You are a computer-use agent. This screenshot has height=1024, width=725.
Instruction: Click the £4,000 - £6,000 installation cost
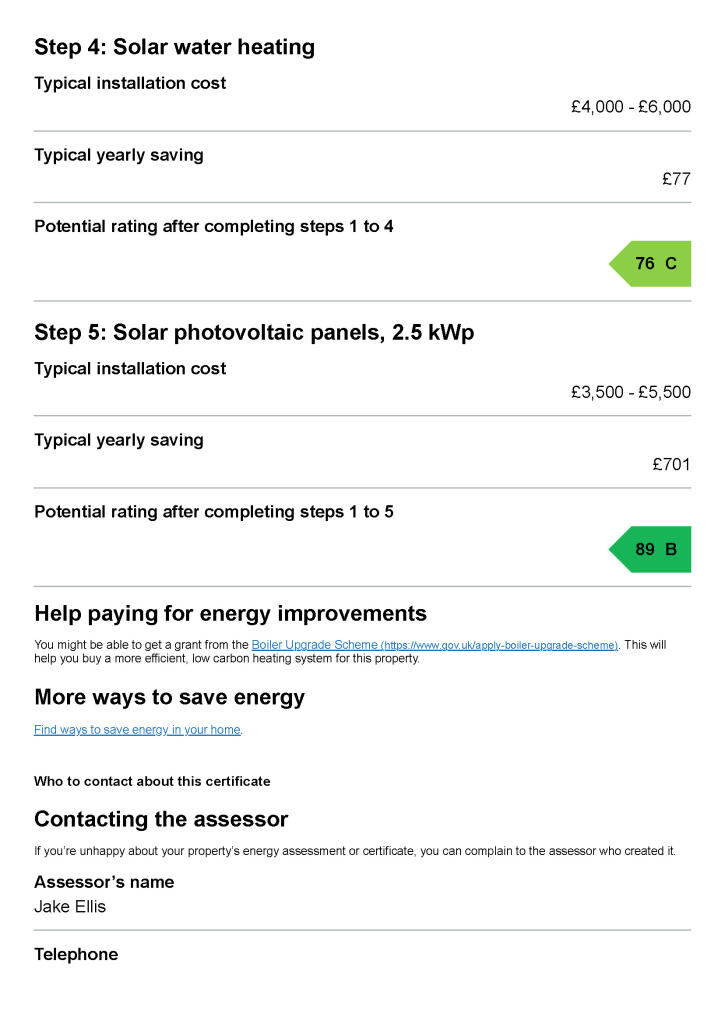point(630,107)
